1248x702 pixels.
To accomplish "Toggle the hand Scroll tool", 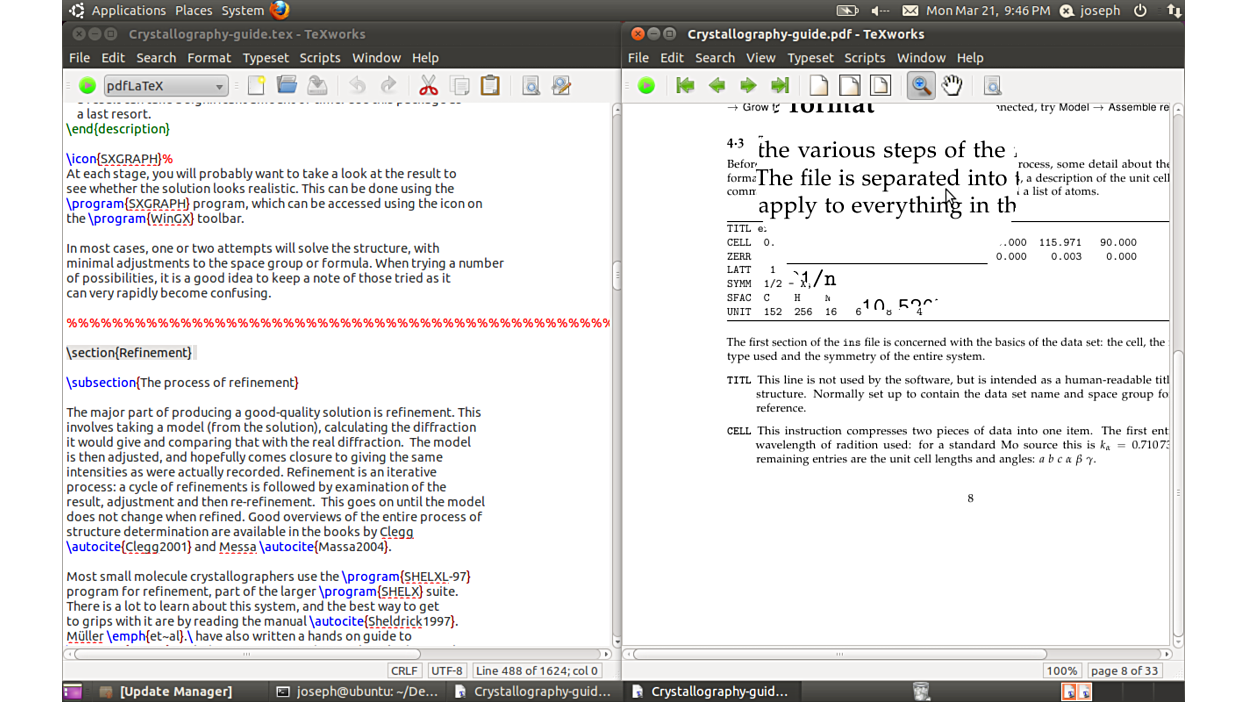I will pyautogui.click(x=952, y=86).
